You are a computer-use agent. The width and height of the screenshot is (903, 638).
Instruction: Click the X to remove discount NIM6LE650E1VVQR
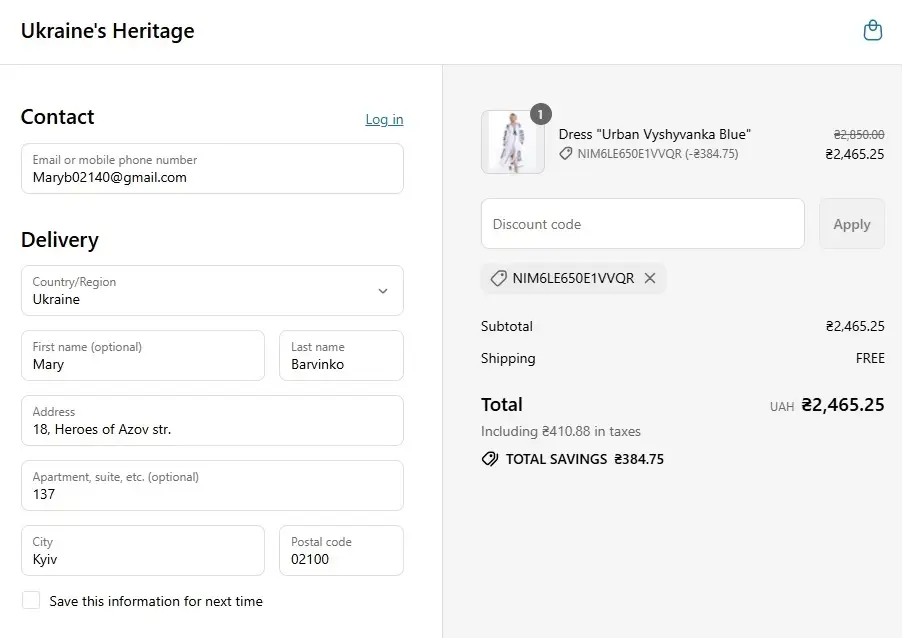pos(650,278)
